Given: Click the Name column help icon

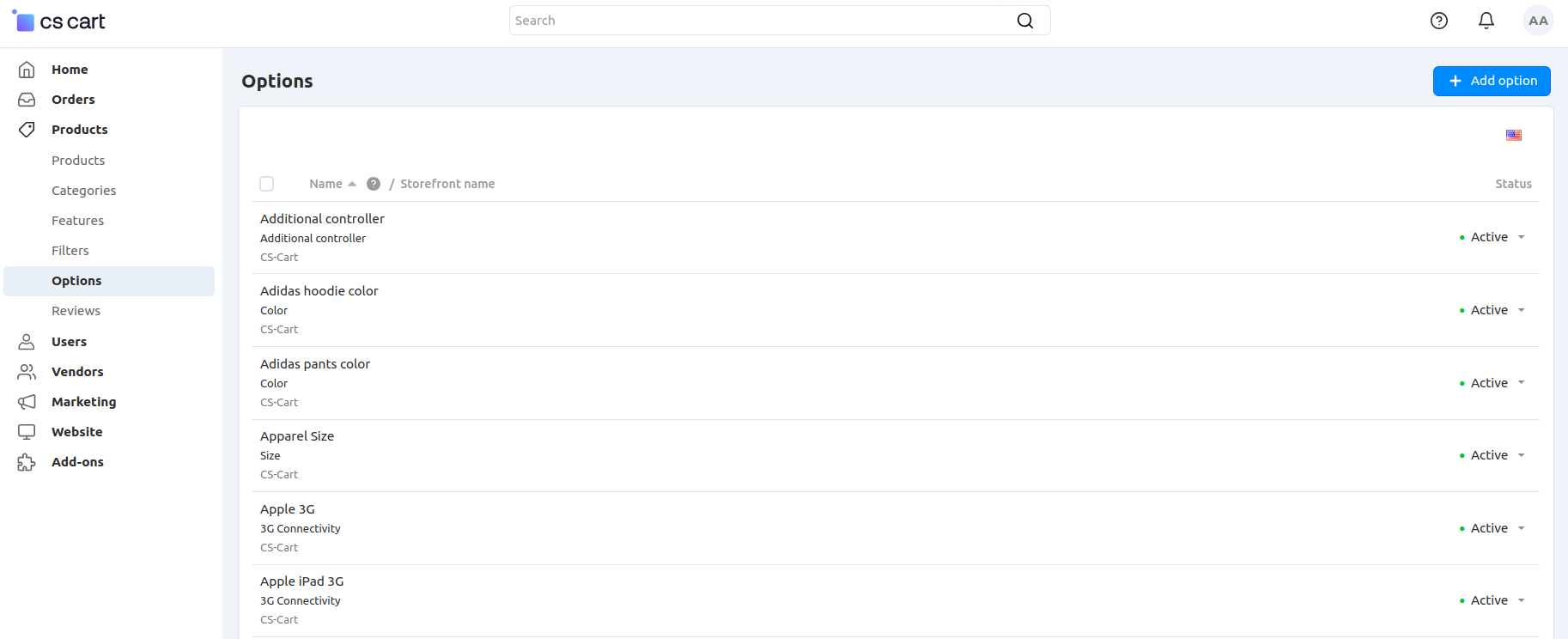Looking at the screenshot, I should (x=374, y=184).
